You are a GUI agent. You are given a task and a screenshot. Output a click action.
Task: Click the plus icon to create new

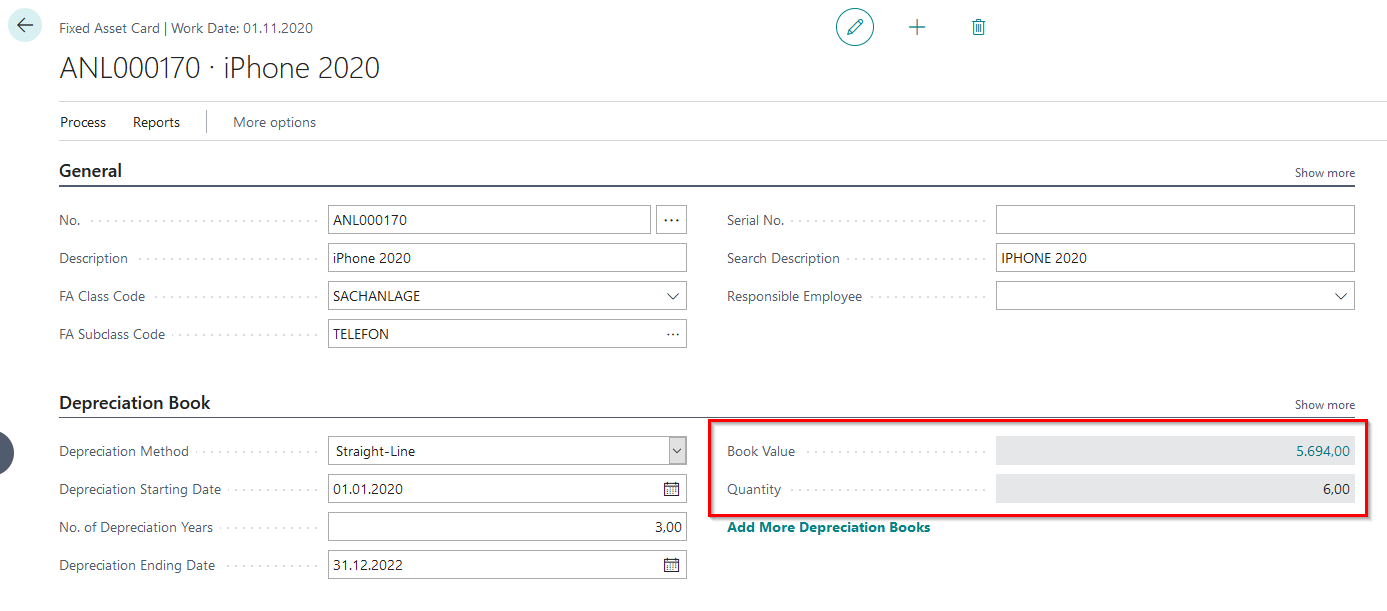click(x=916, y=27)
